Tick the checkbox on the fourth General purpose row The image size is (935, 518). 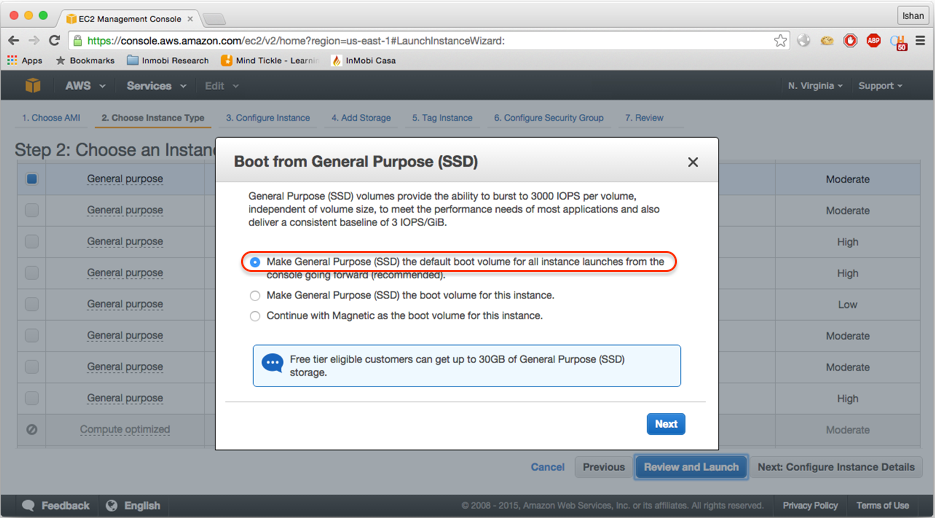pos(32,272)
